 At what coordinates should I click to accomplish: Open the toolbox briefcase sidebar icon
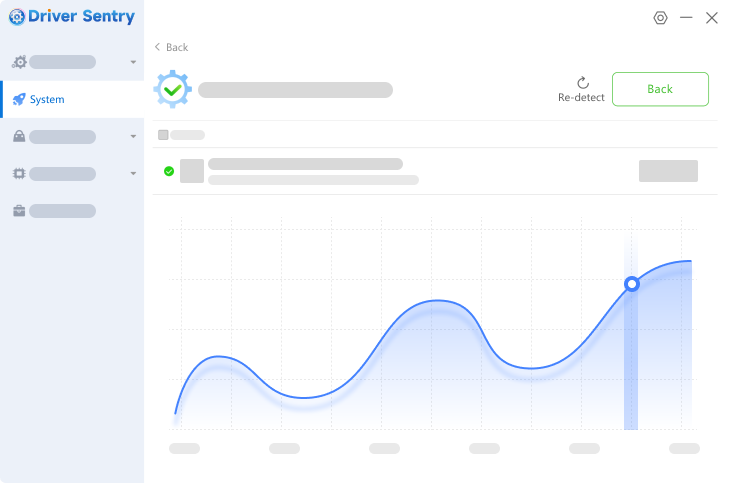(19, 211)
